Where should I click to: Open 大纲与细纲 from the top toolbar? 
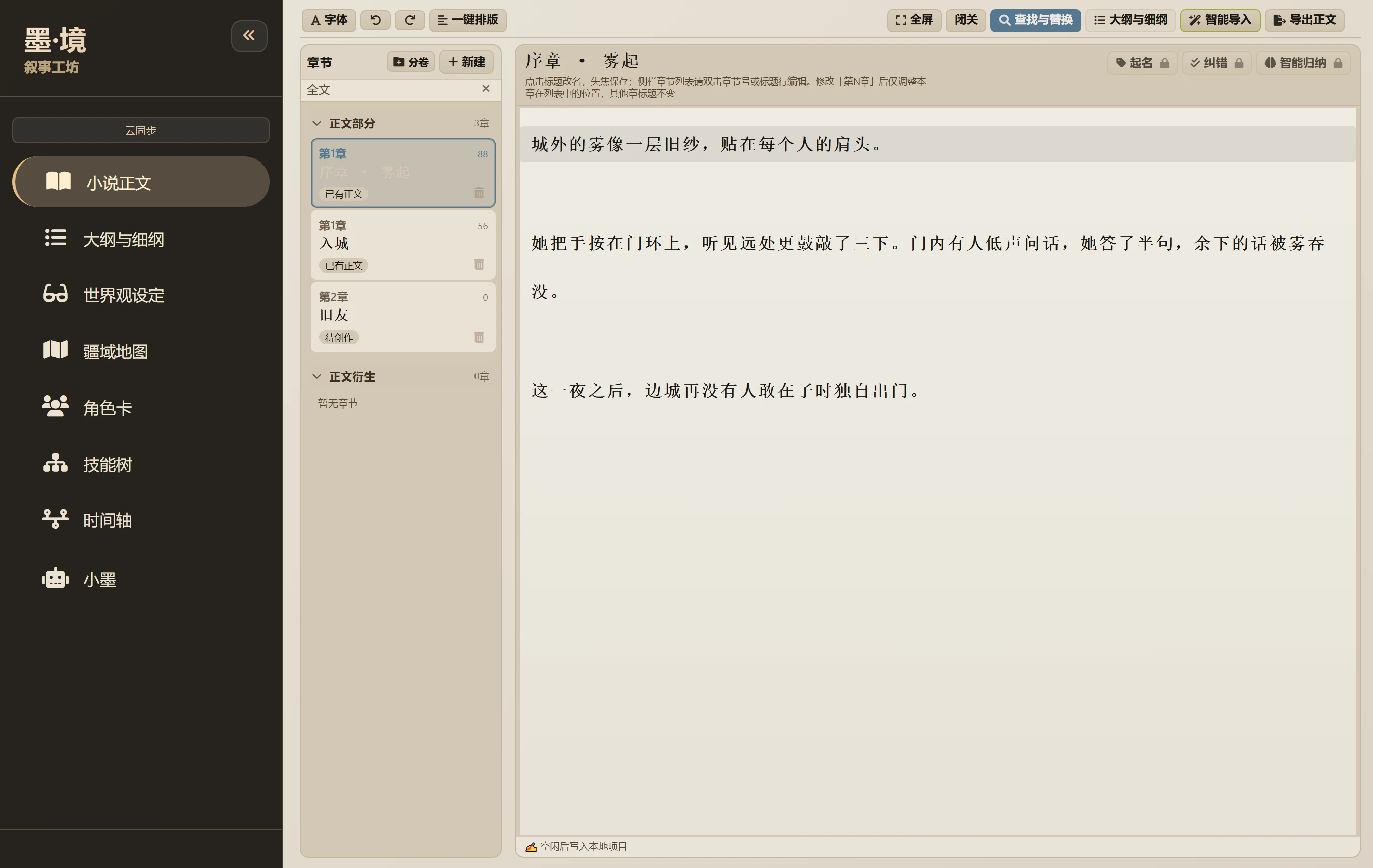1130,20
